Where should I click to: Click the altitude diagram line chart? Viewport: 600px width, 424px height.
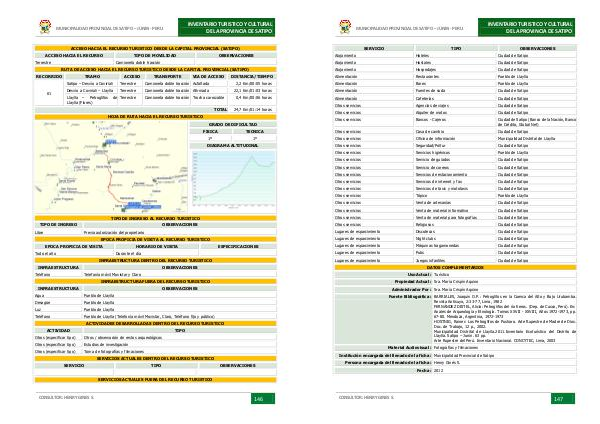[x=233, y=180]
